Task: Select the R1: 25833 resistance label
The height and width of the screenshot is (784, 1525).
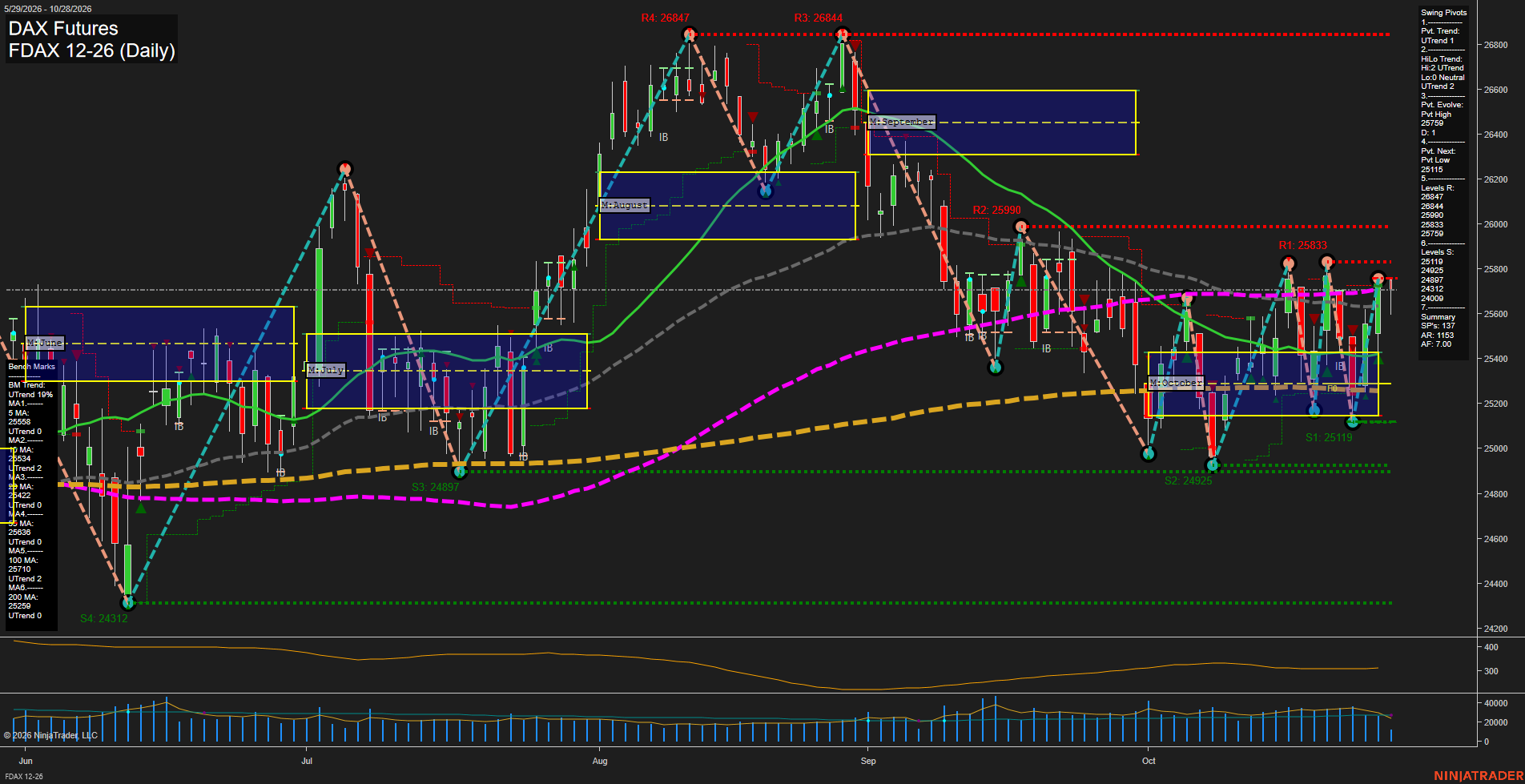Action: 1302,246
